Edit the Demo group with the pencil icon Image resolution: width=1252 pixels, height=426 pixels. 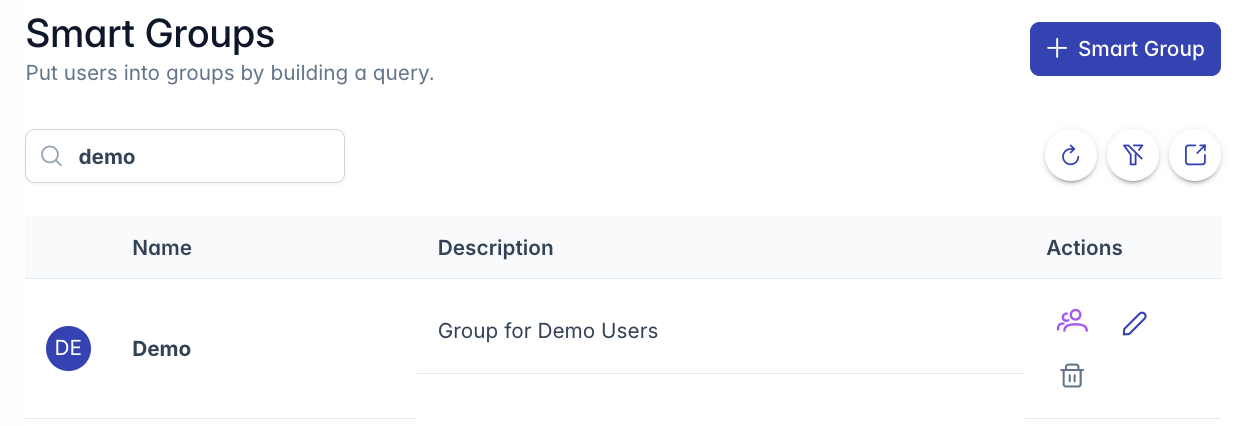(1134, 323)
